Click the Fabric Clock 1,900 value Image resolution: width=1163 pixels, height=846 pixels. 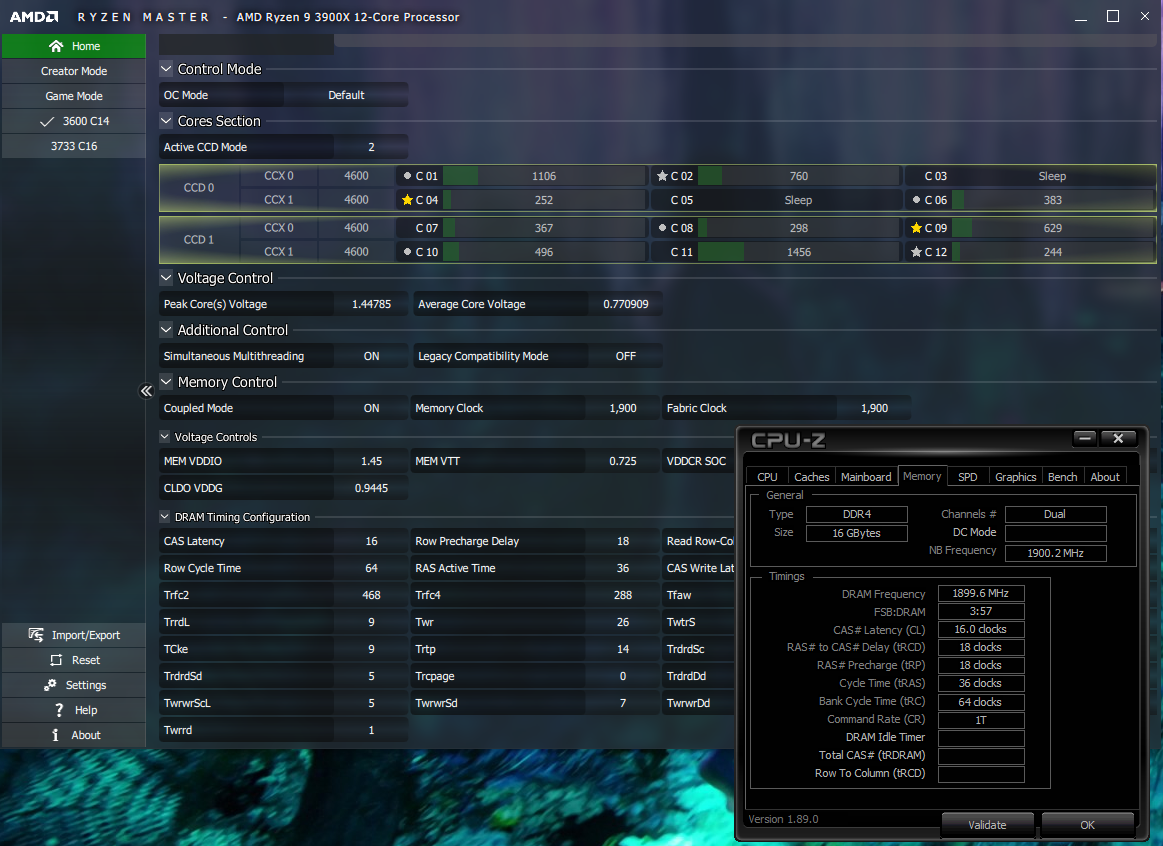click(874, 408)
